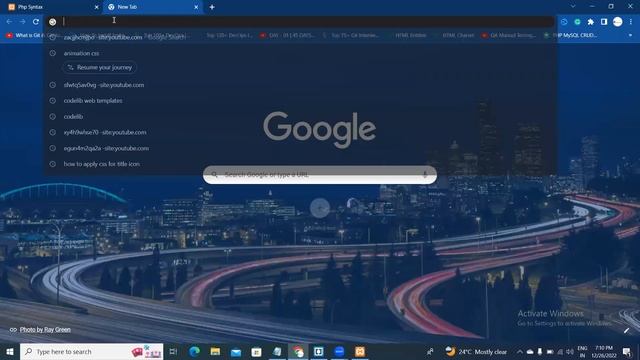Select the New Tab browser tab
Screen dimensions: 640x360
[x=153, y=7]
